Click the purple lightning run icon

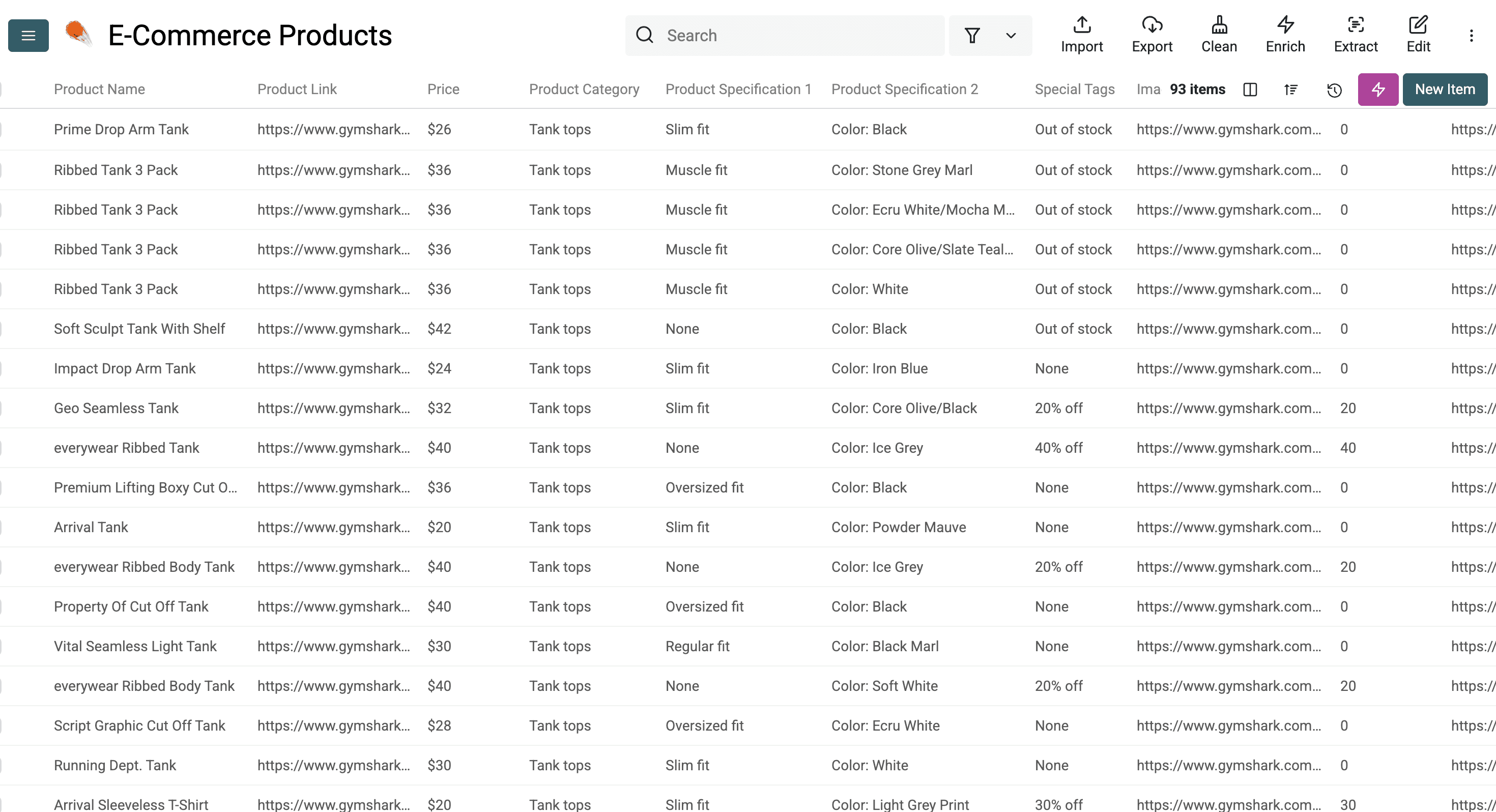click(1377, 90)
